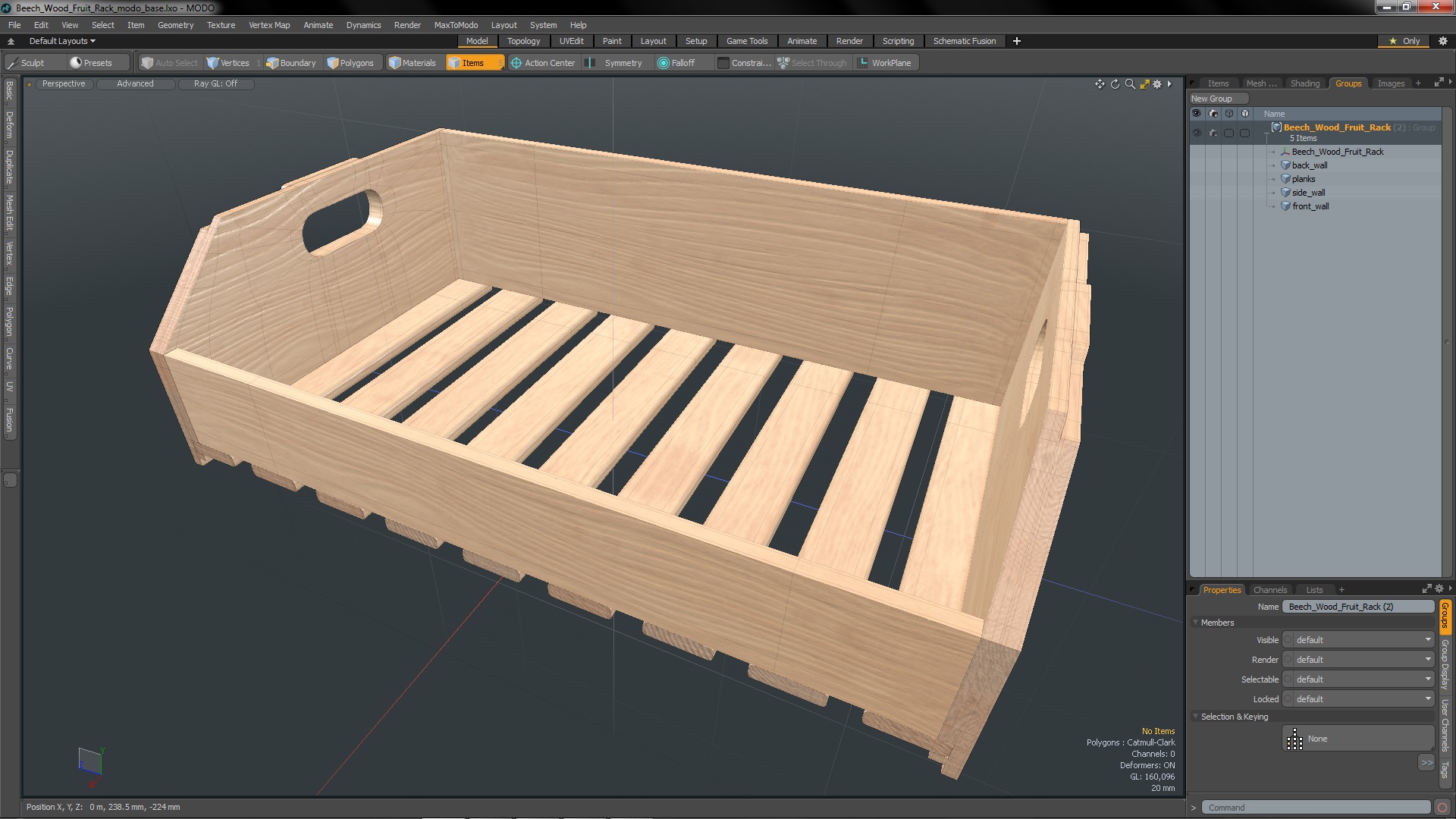Click the Command input field
This screenshot has height=819, width=1456.
pyautogui.click(x=1316, y=808)
